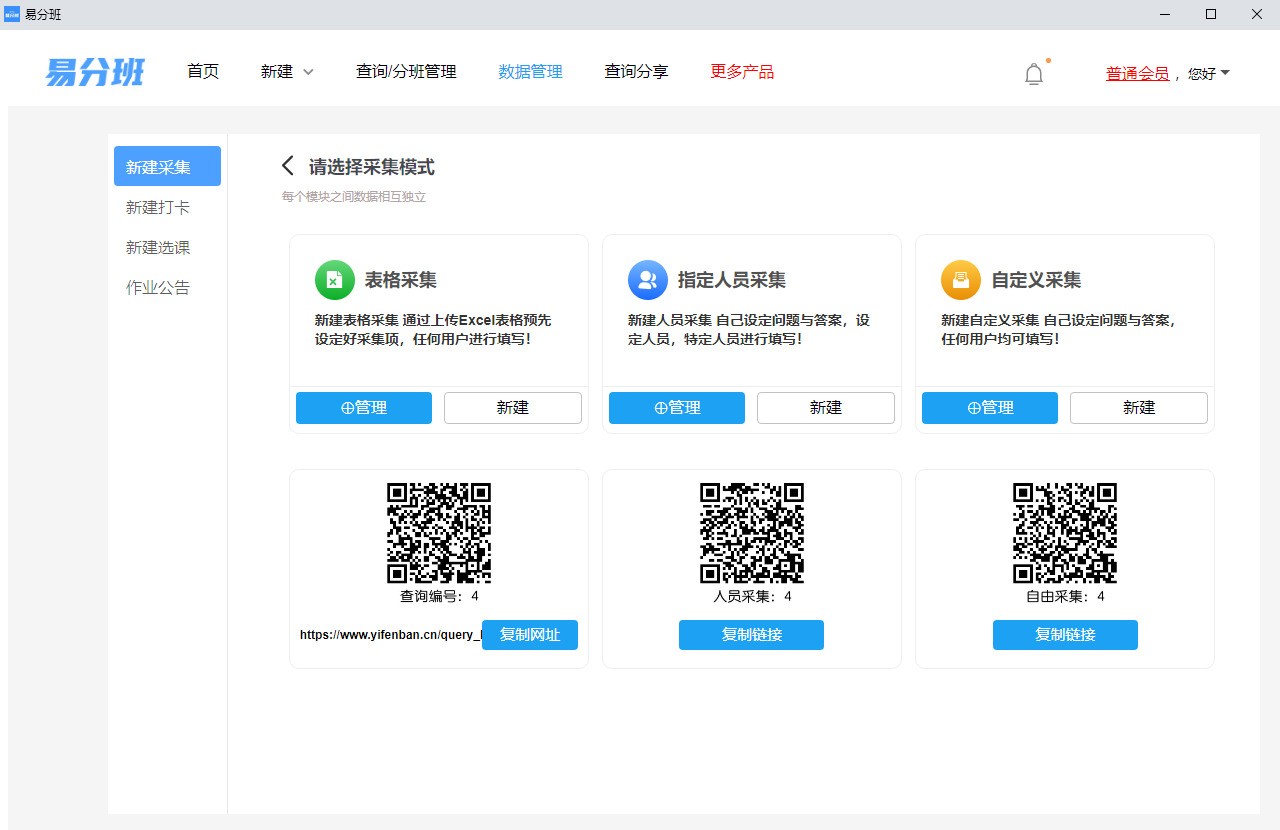Click the 指定人员采集 card title
Image resolution: width=1280 pixels, height=830 pixels.
(732, 280)
